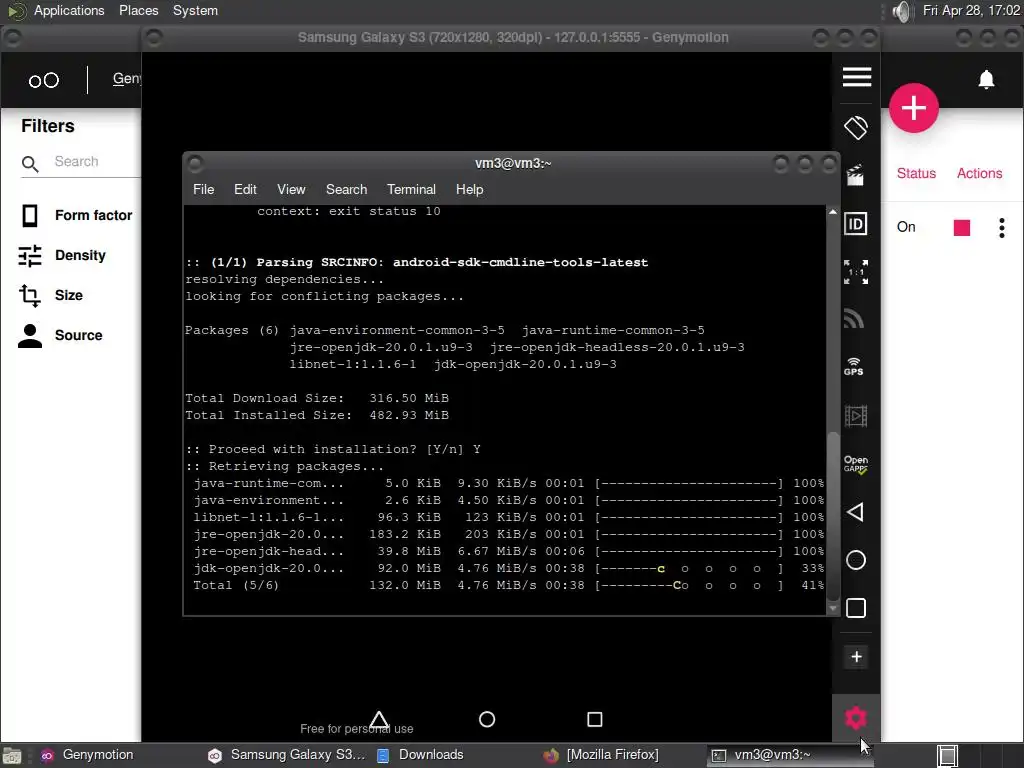Open the emulator network signal widget
The width and height of the screenshot is (1024, 768).
[x=854, y=319]
